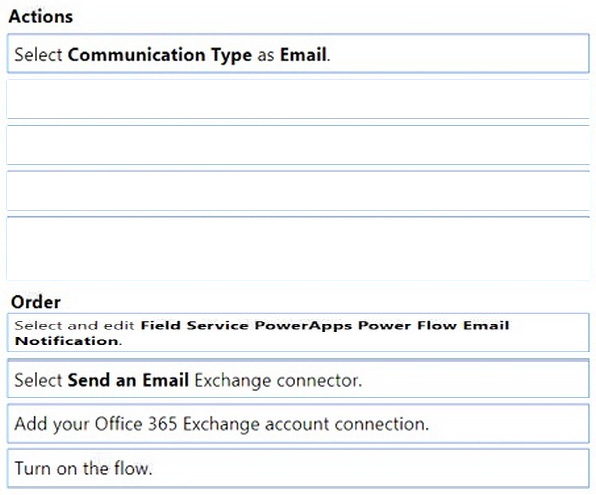This screenshot has width=596, height=495.
Task: Click the bold 'Notification.' text
Action: [68, 341]
